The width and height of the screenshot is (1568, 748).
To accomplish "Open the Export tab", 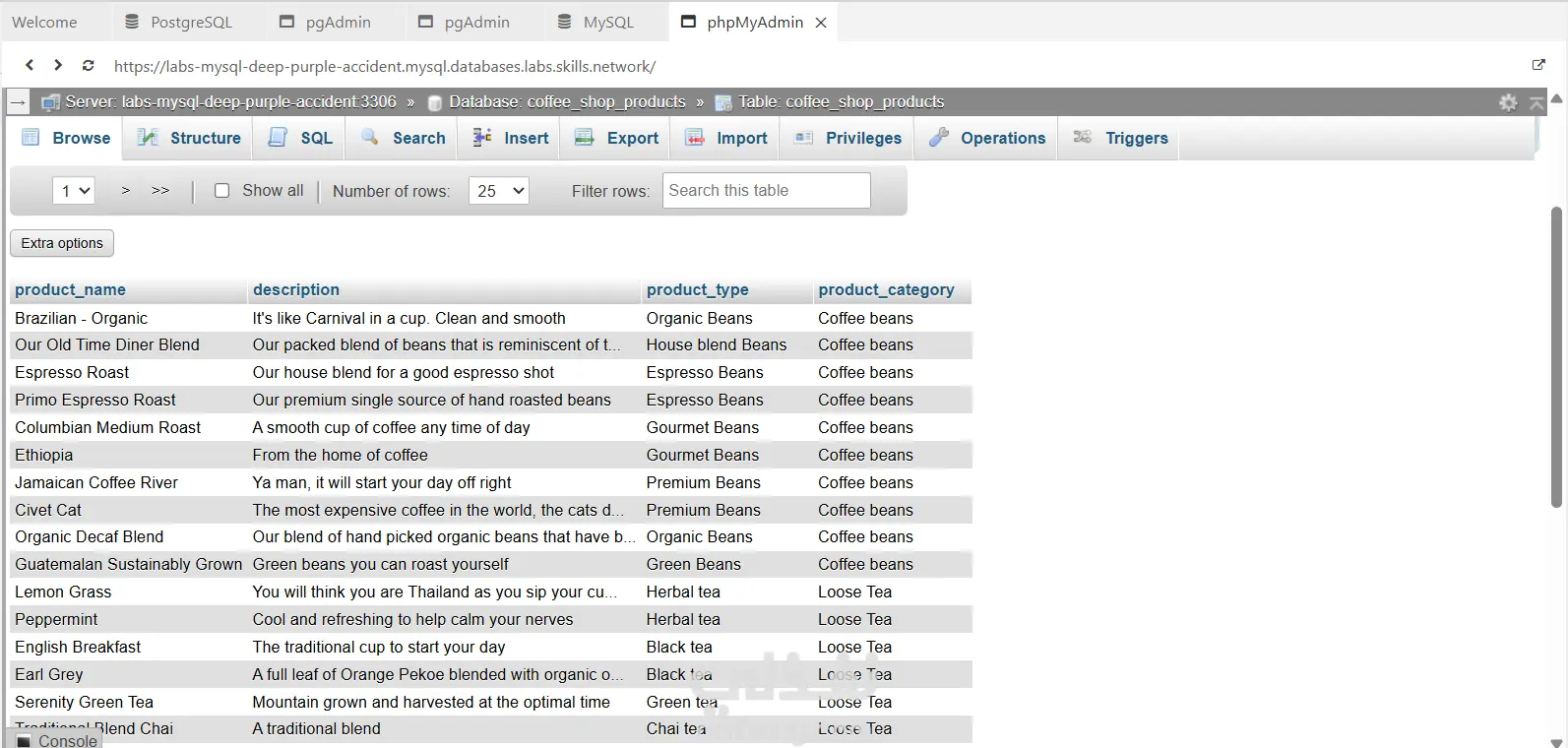I will coord(616,138).
